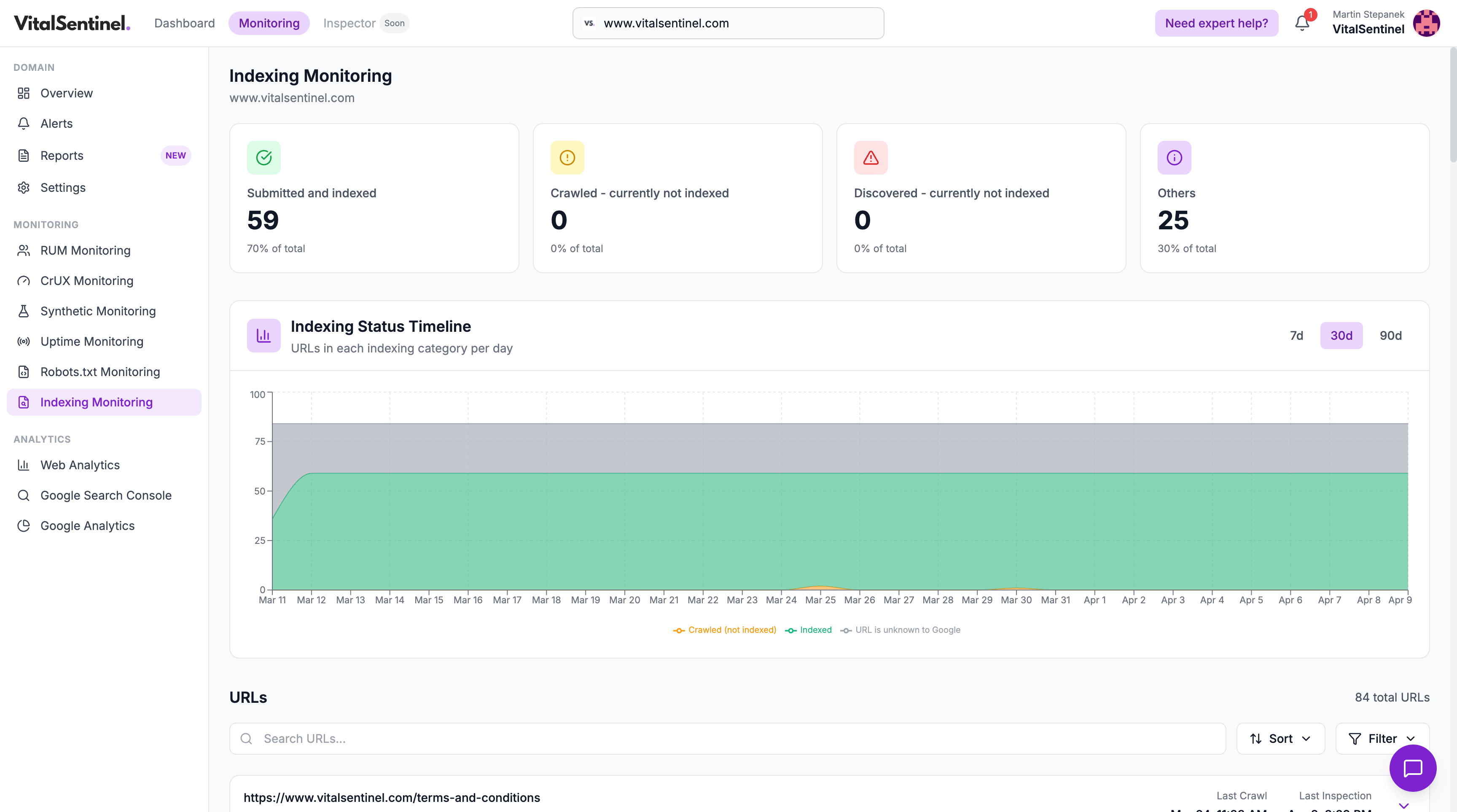
Task: Open the Google Search Console magnifier icon
Action: [x=23, y=495]
